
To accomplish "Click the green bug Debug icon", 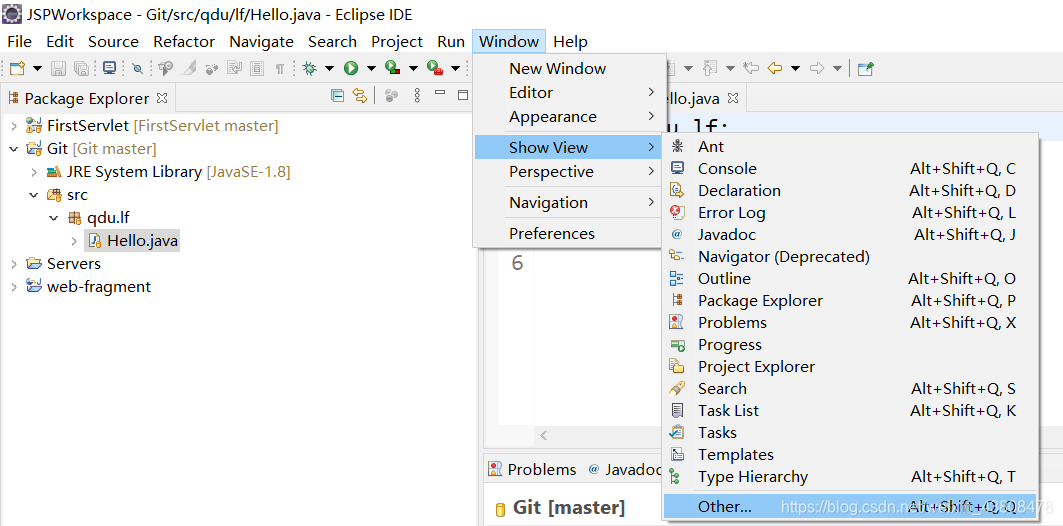I will 310,68.
